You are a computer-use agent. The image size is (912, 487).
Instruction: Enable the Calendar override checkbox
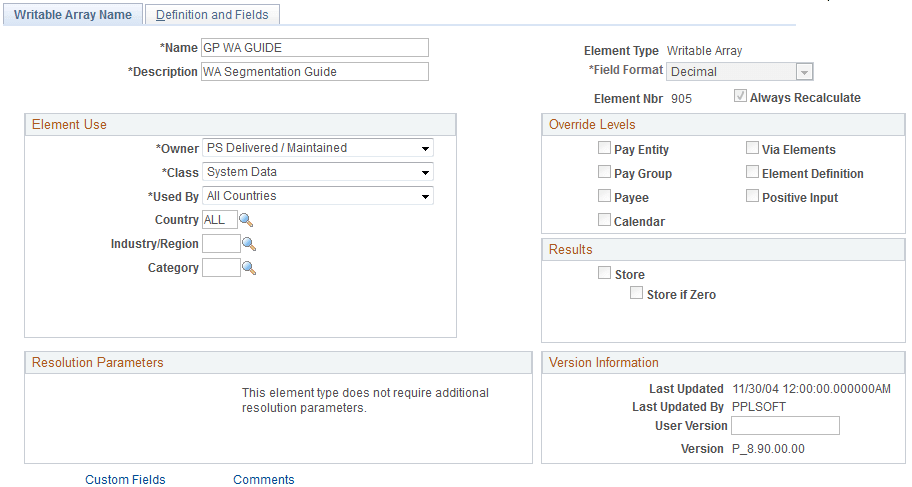[605, 221]
